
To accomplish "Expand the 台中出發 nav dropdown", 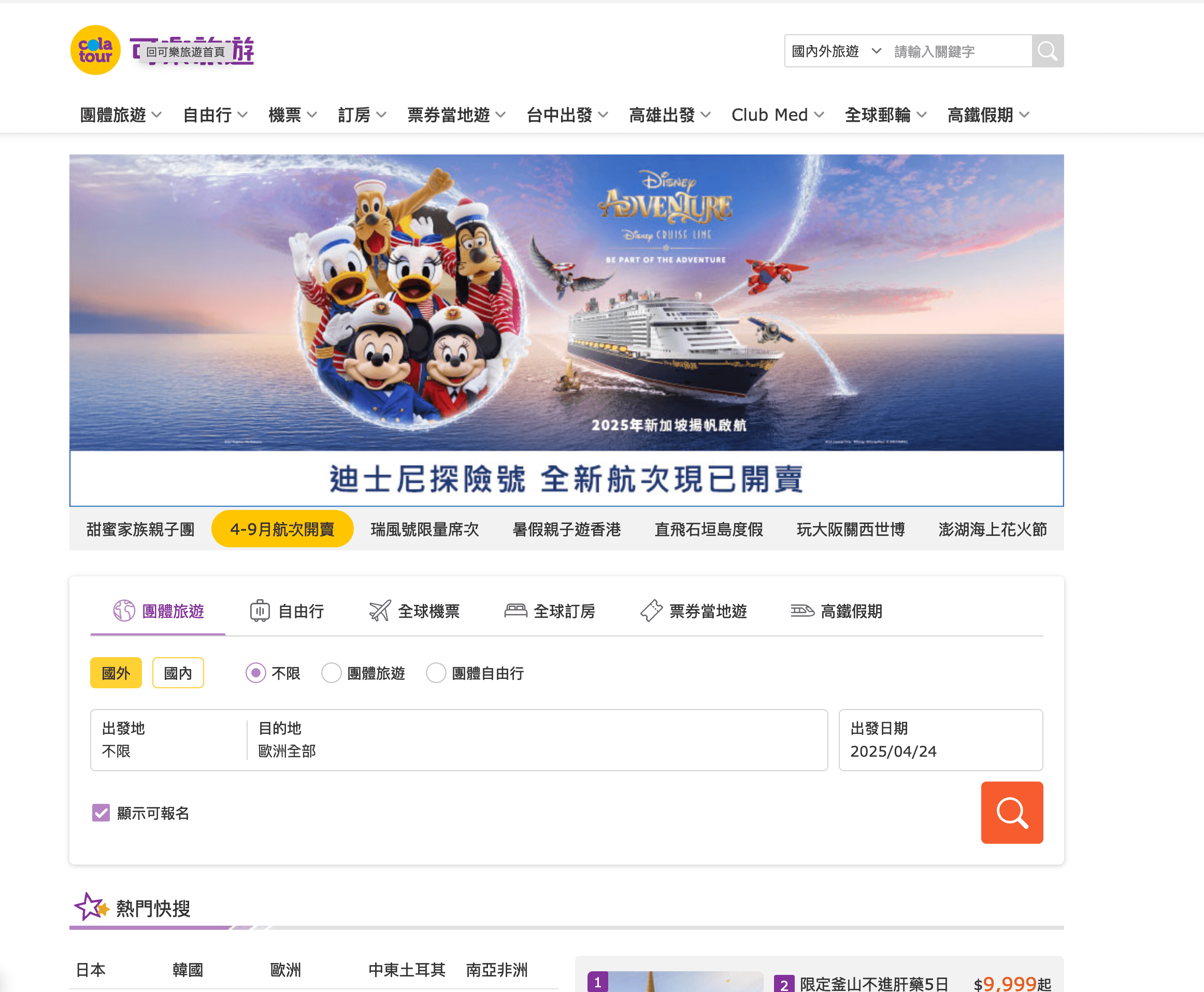I will pyautogui.click(x=567, y=115).
